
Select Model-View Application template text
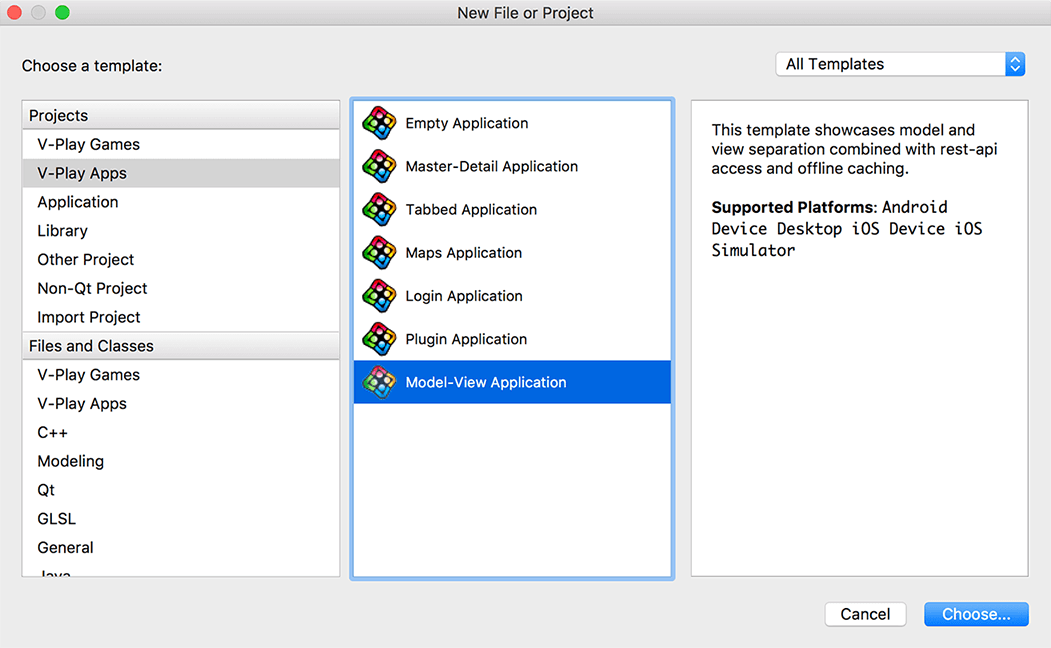pyautogui.click(x=486, y=382)
